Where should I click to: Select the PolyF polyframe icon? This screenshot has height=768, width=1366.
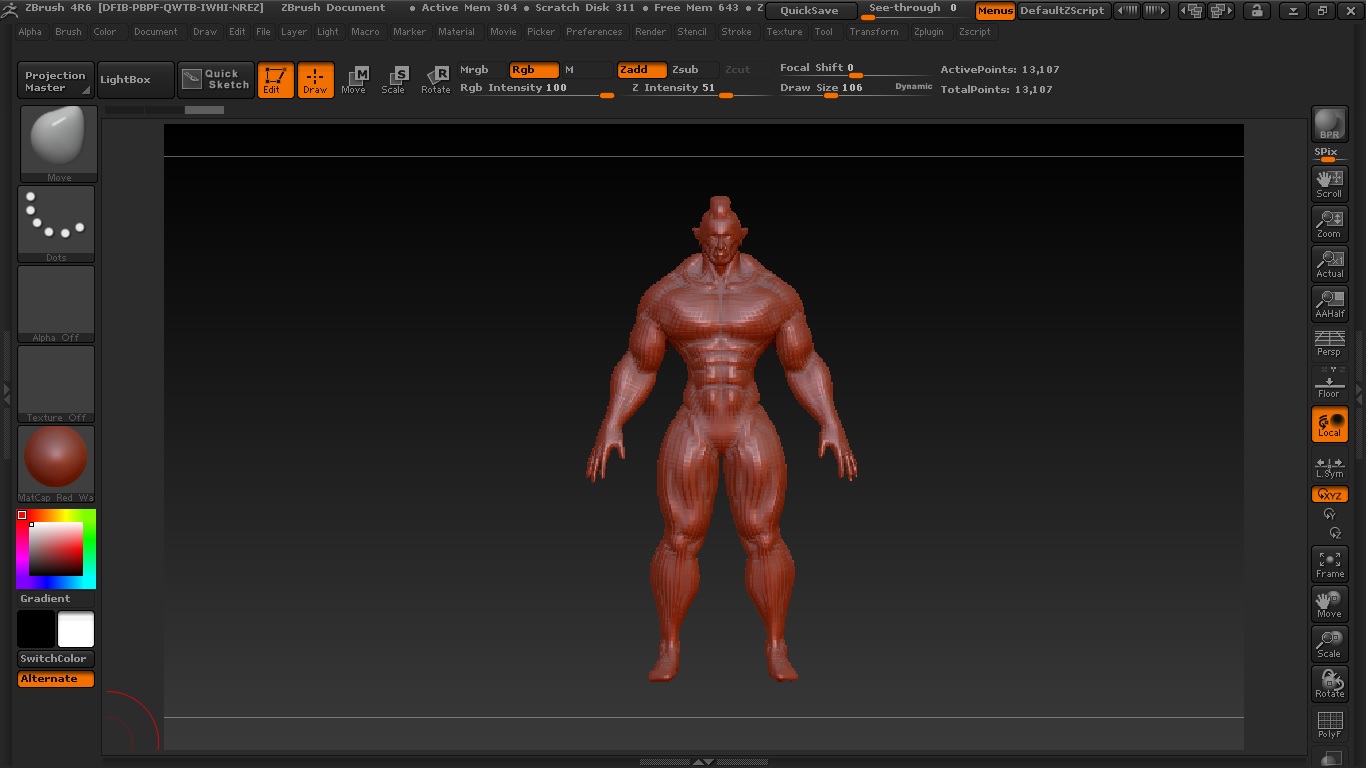pos(1329,724)
